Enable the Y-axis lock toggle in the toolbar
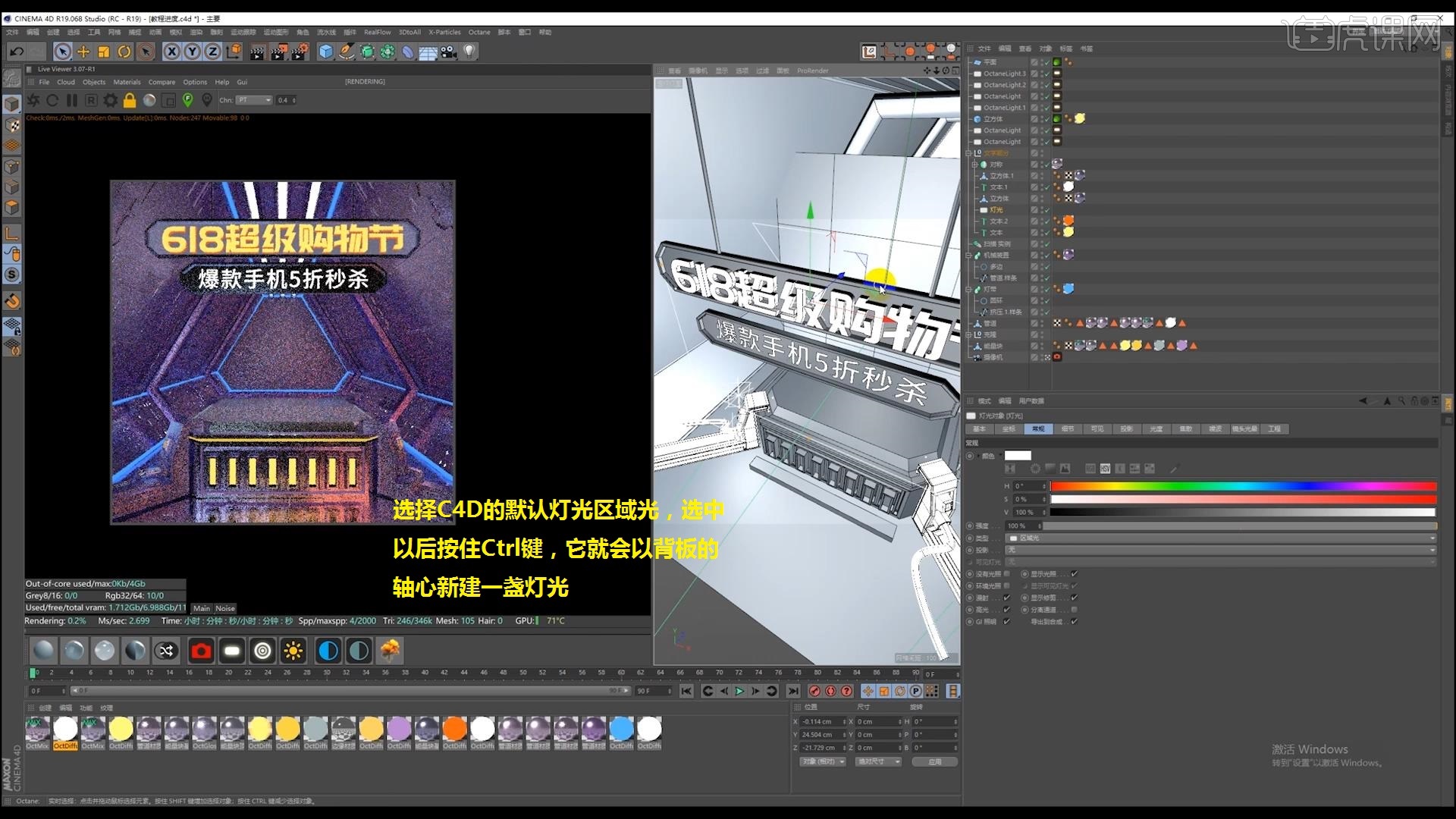The height and width of the screenshot is (819, 1456). tap(192, 52)
